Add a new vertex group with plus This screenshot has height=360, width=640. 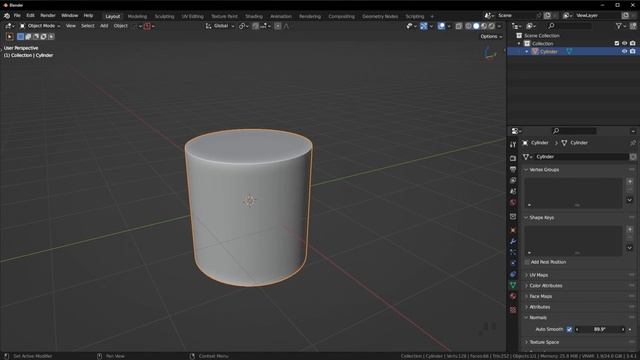pyautogui.click(x=629, y=182)
